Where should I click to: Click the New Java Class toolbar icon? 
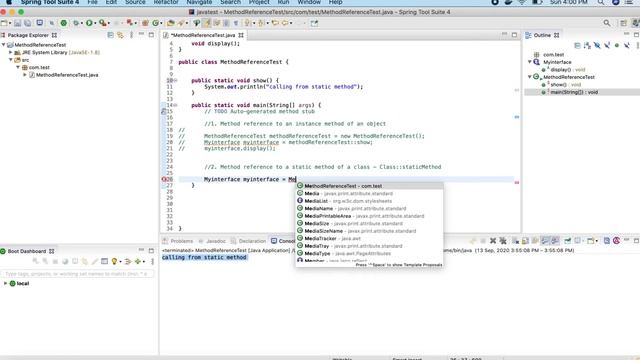point(156,23)
